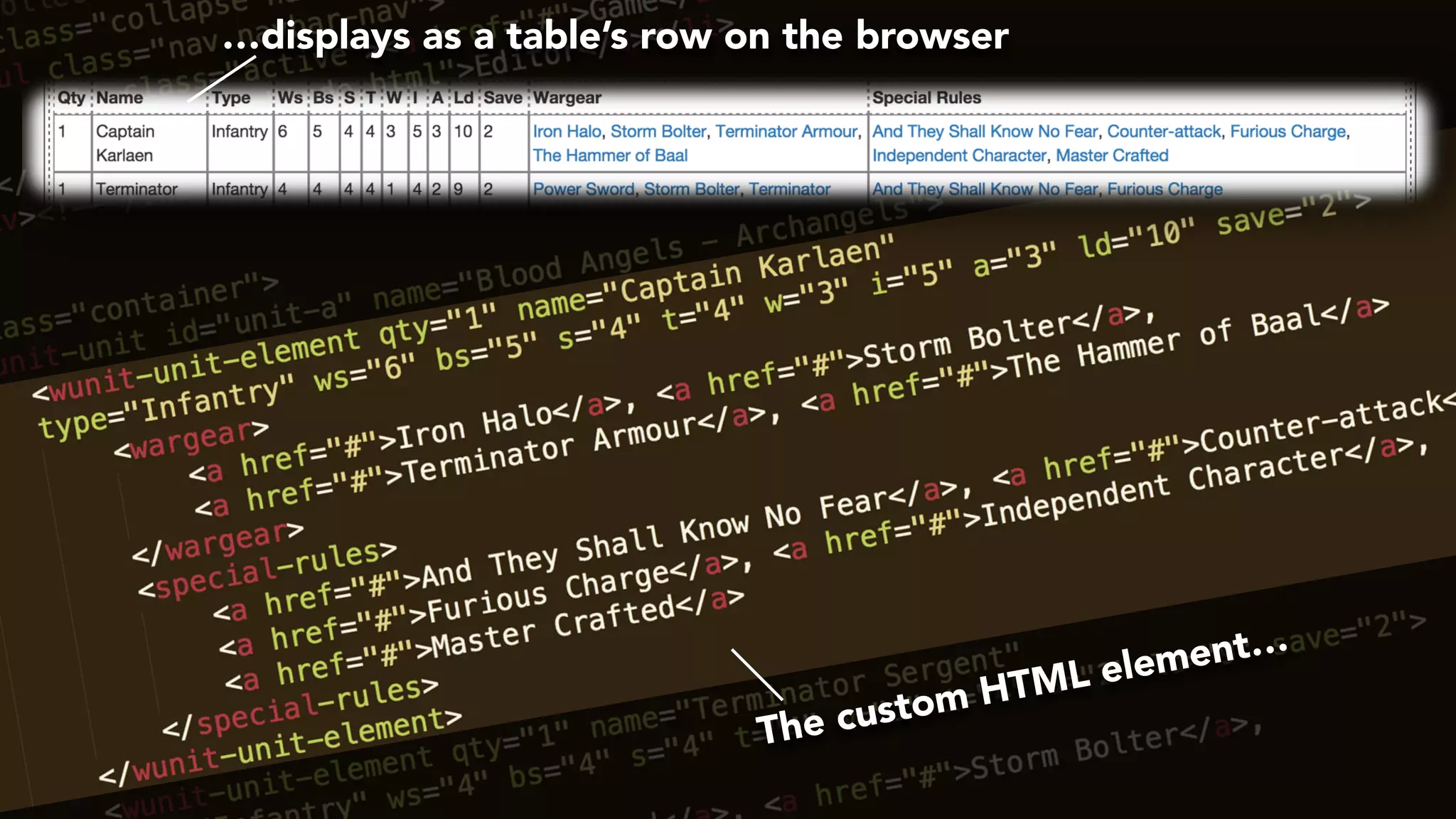Click the Infantry type cell in Terminator row
Screen dimensions: 1456x819
click(240, 189)
